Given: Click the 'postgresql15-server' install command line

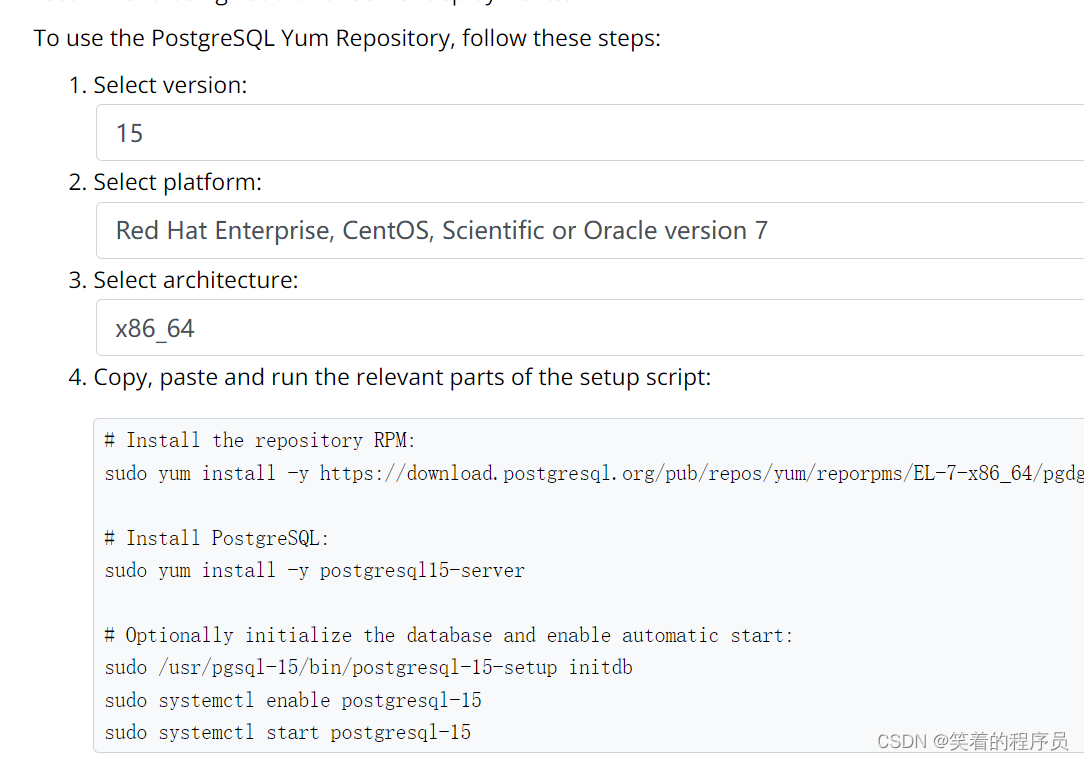Looking at the screenshot, I should [x=315, y=571].
